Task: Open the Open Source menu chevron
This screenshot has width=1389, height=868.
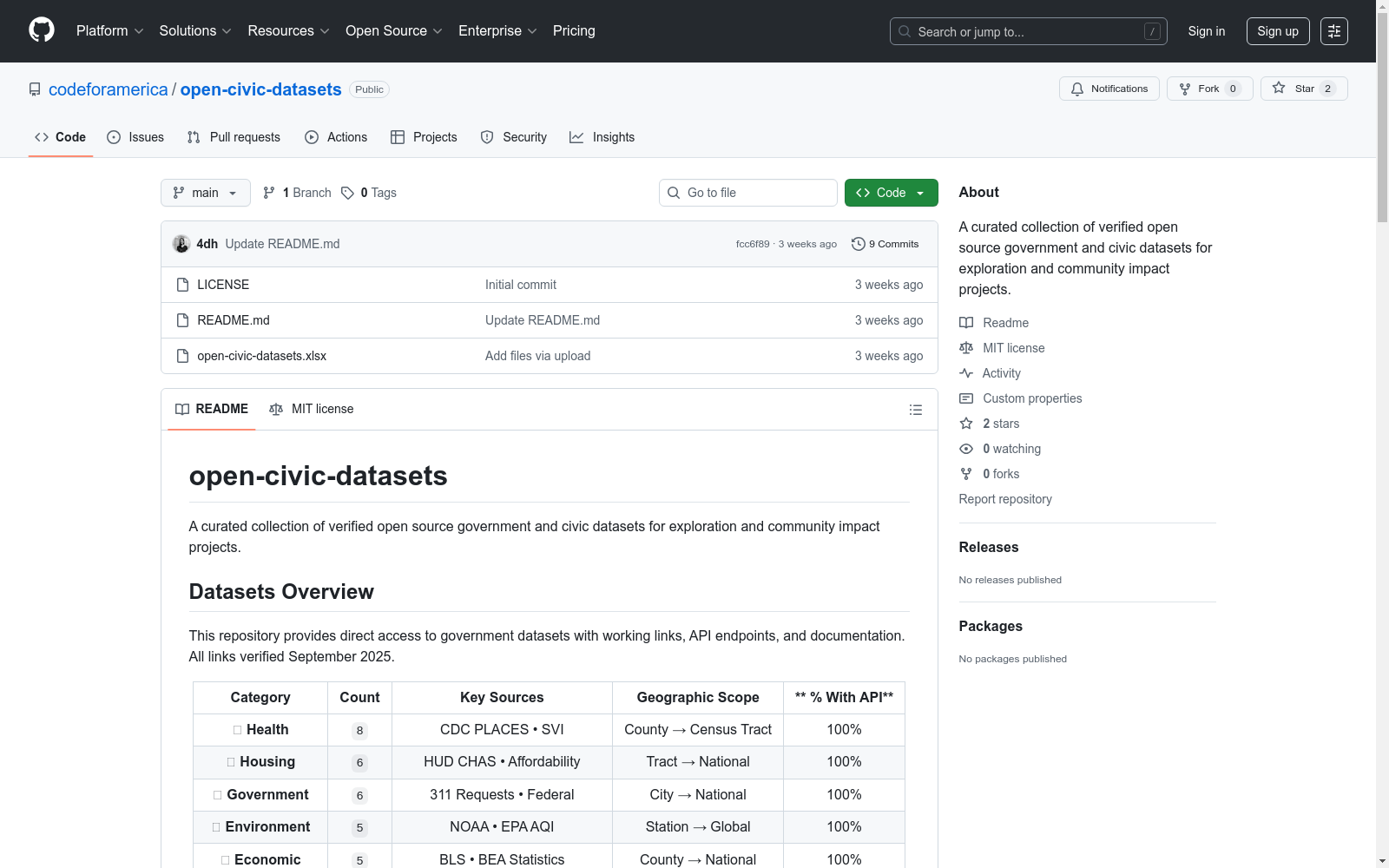Action: tap(438, 31)
